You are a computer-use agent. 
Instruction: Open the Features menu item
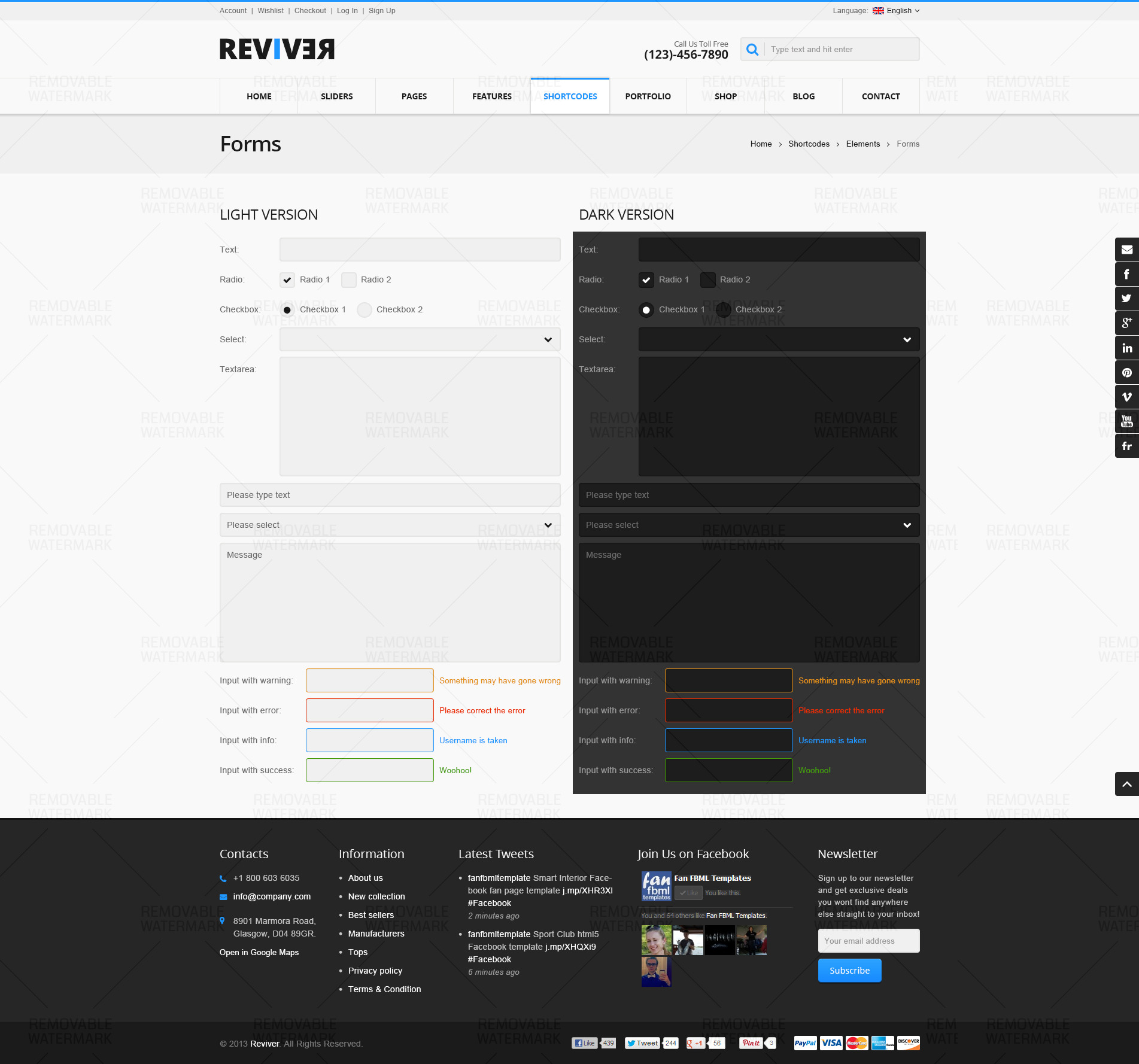492,96
